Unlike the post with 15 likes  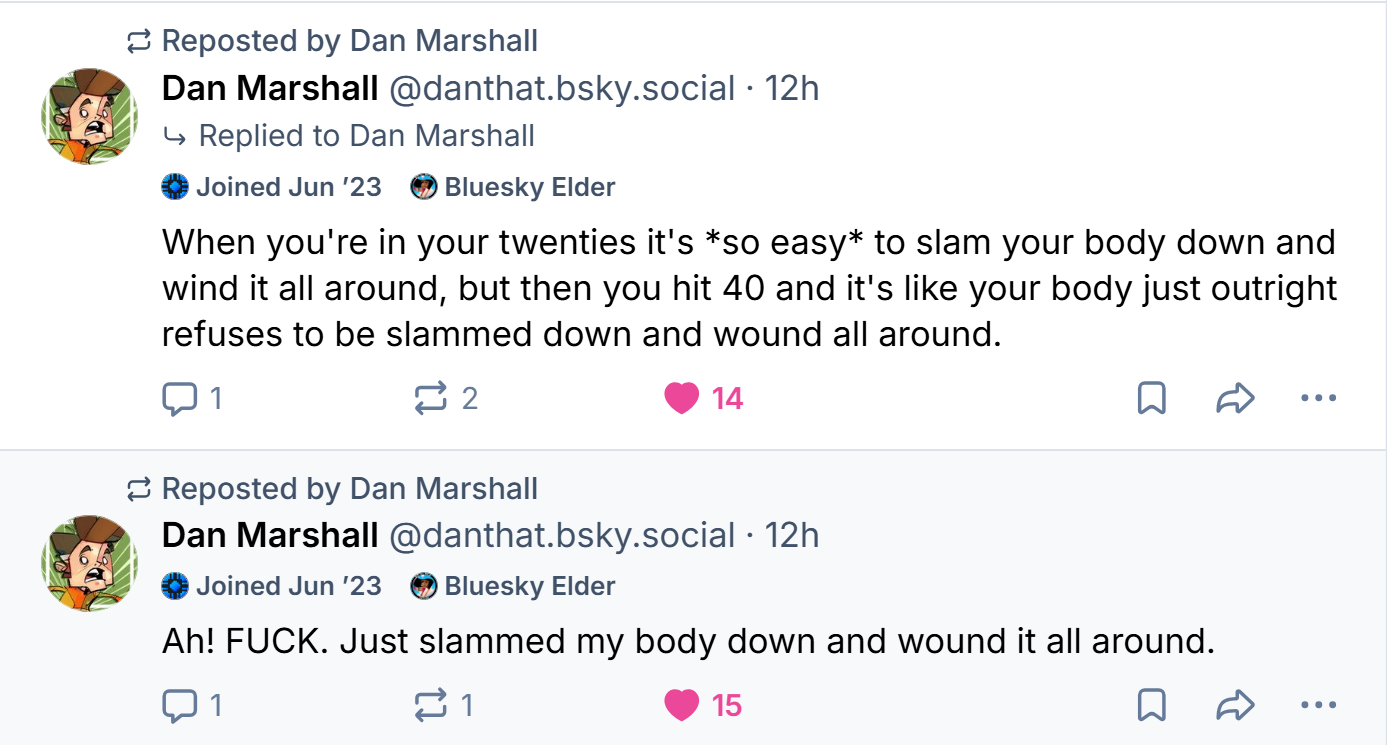point(682,706)
